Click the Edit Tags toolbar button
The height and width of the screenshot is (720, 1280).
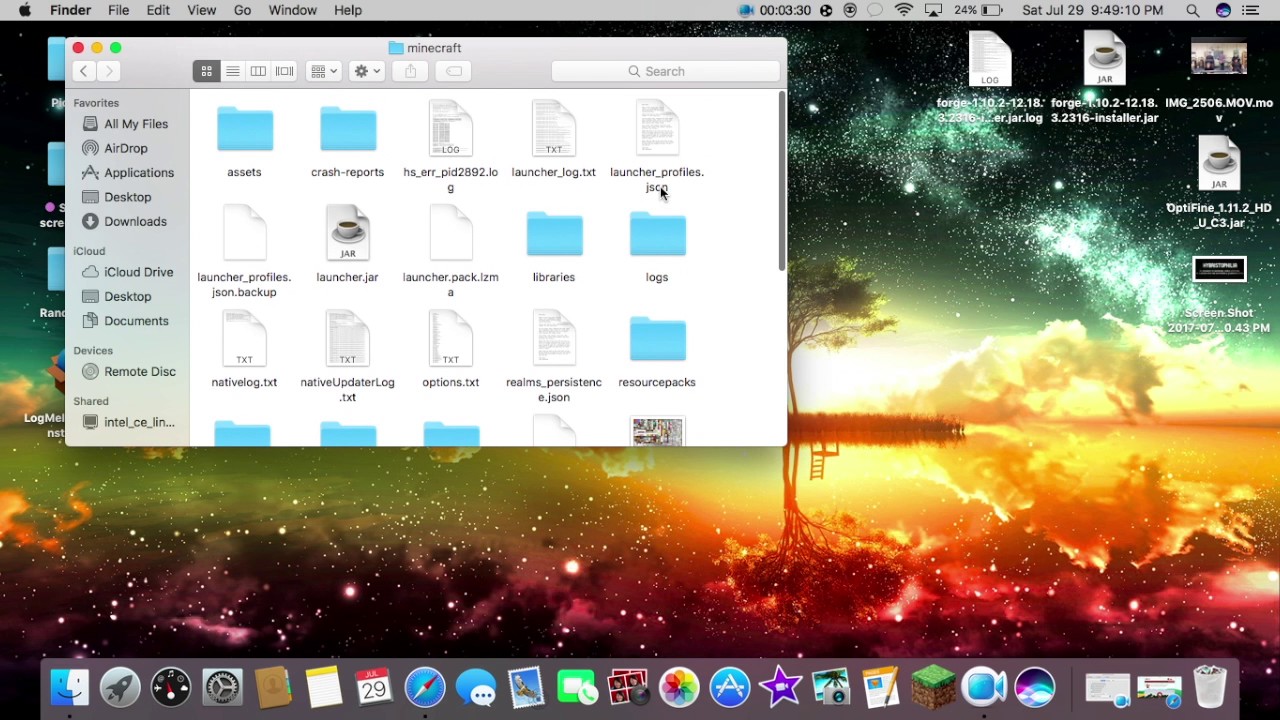click(x=453, y=71)
